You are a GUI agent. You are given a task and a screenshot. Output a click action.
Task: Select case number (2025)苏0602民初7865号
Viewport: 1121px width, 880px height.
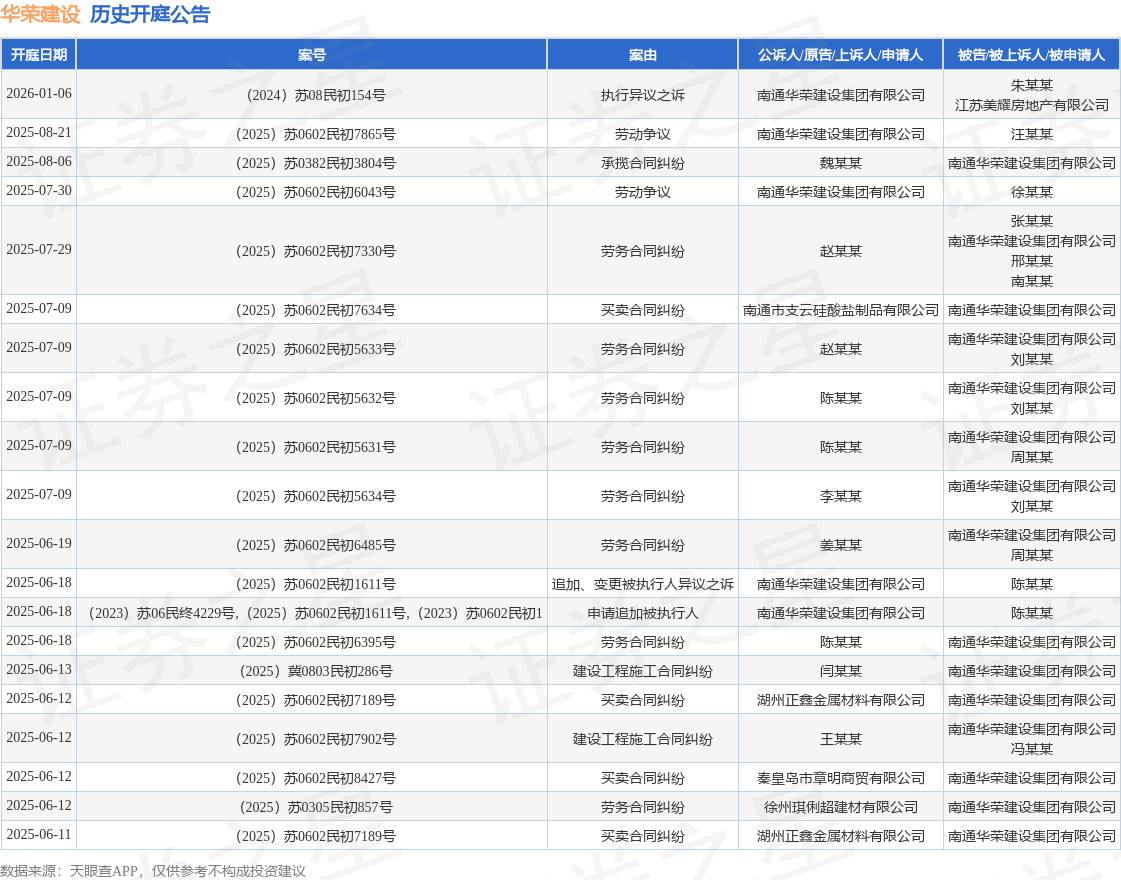312,134
